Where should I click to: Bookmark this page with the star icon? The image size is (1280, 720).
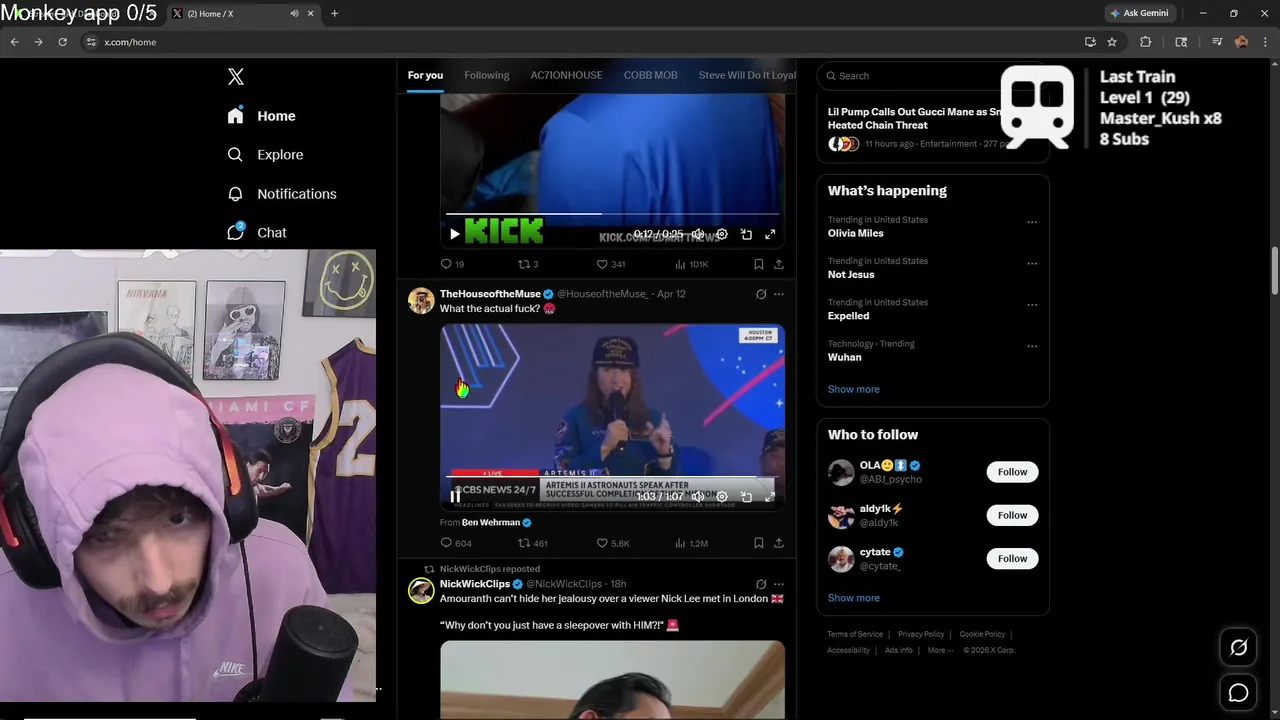(1112, 42)
